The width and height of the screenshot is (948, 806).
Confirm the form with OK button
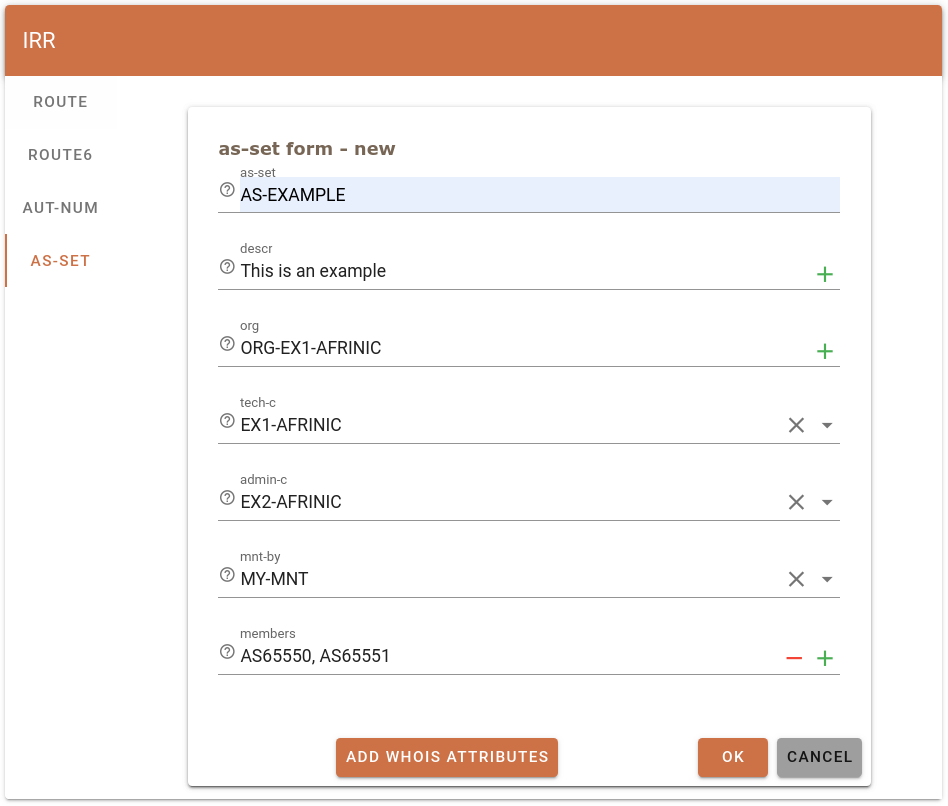coord(733,757)
